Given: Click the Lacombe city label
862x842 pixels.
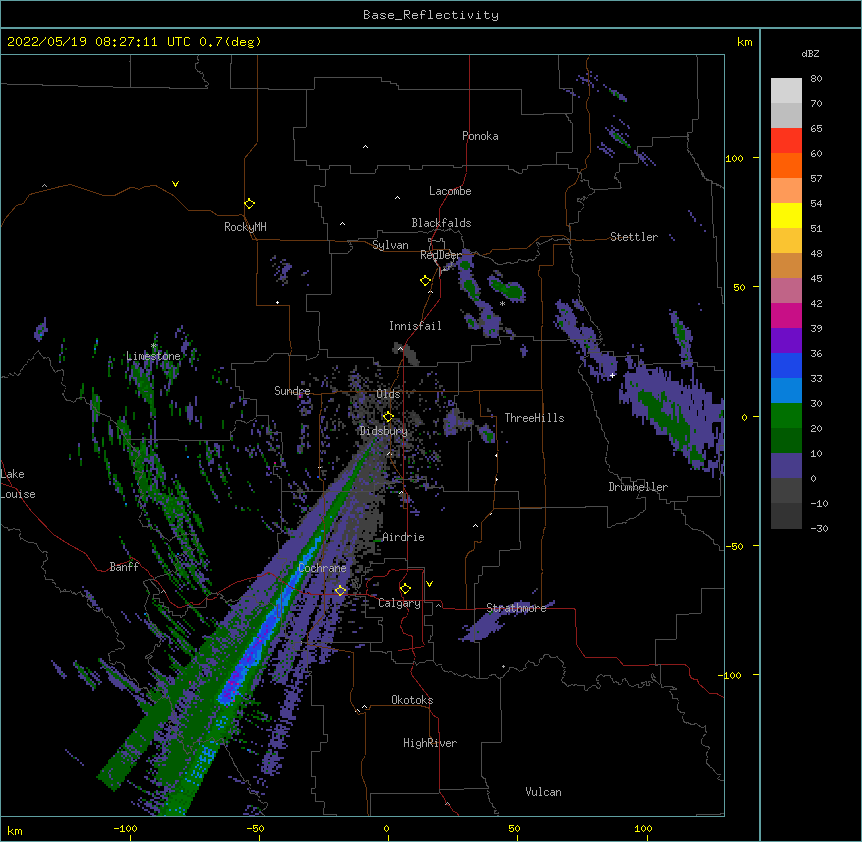Looking at the screenshot, I should click(x=450, y=191).
